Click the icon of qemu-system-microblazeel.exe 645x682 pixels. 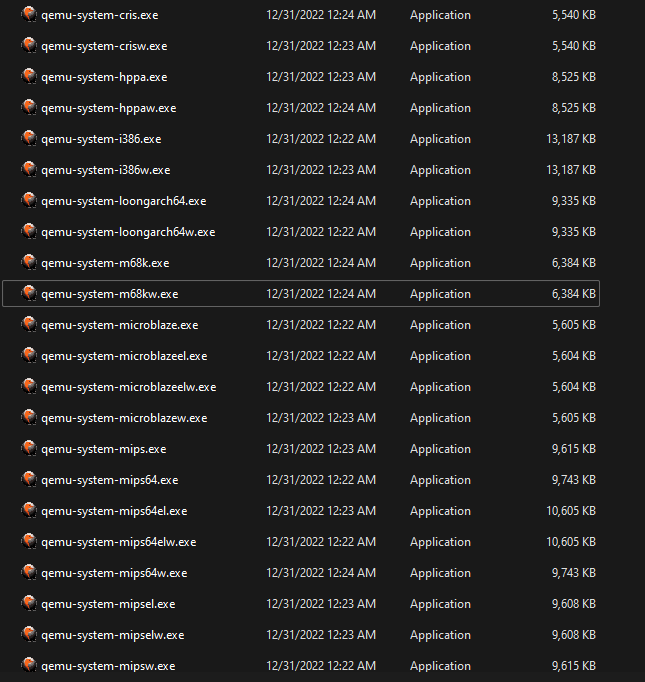coord(29,355)
